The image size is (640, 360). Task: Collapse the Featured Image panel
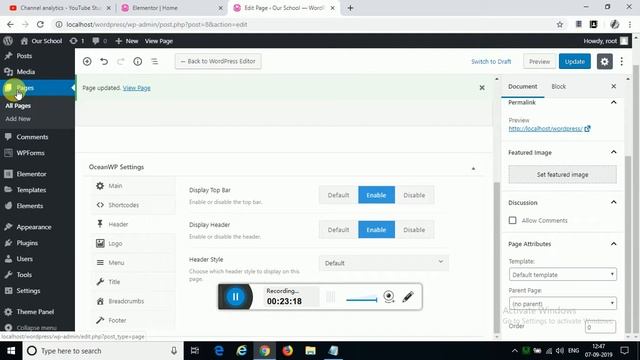point(613,152)
